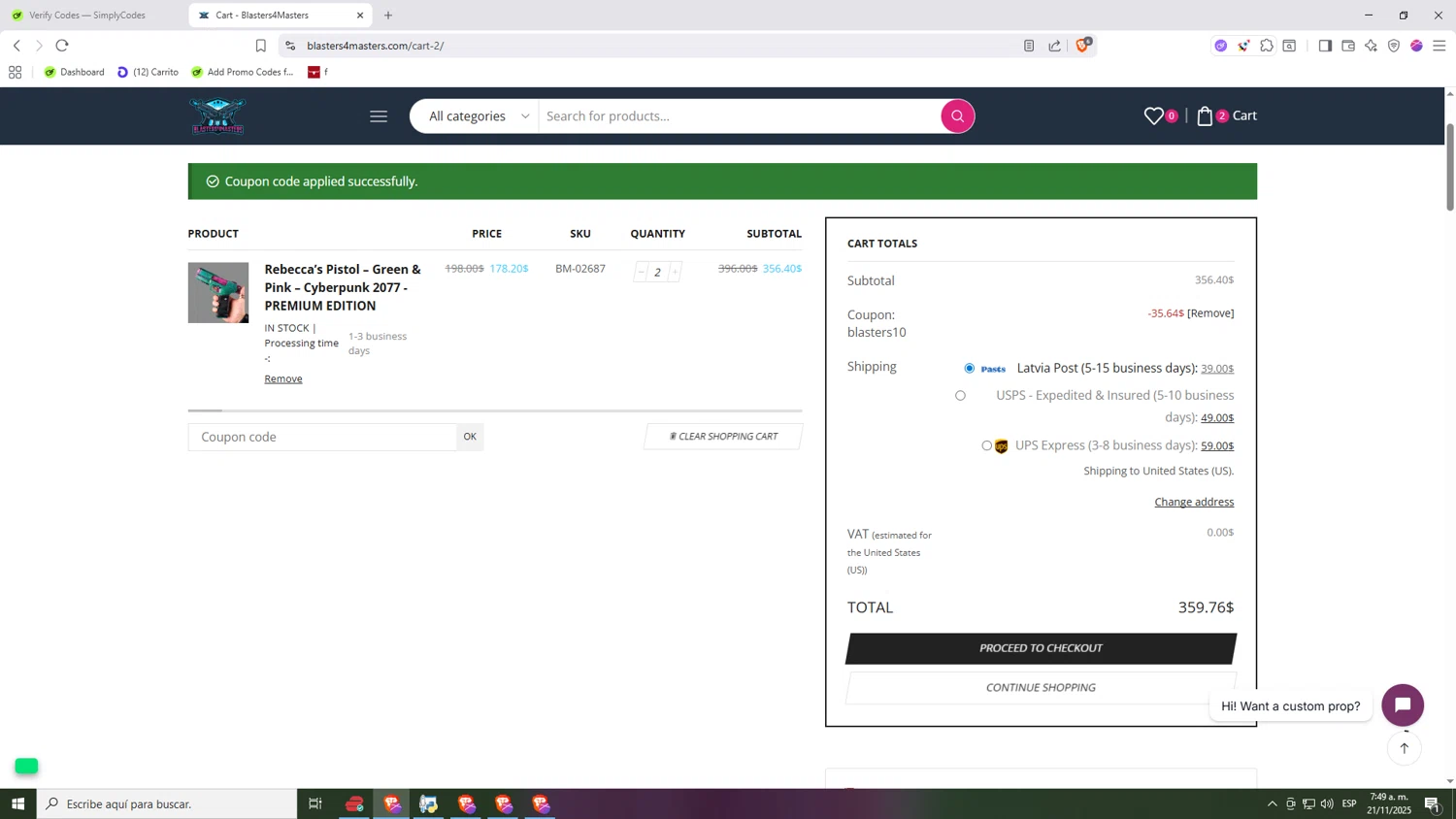Click the Search for products field
1456x819 pixels.
738,116
